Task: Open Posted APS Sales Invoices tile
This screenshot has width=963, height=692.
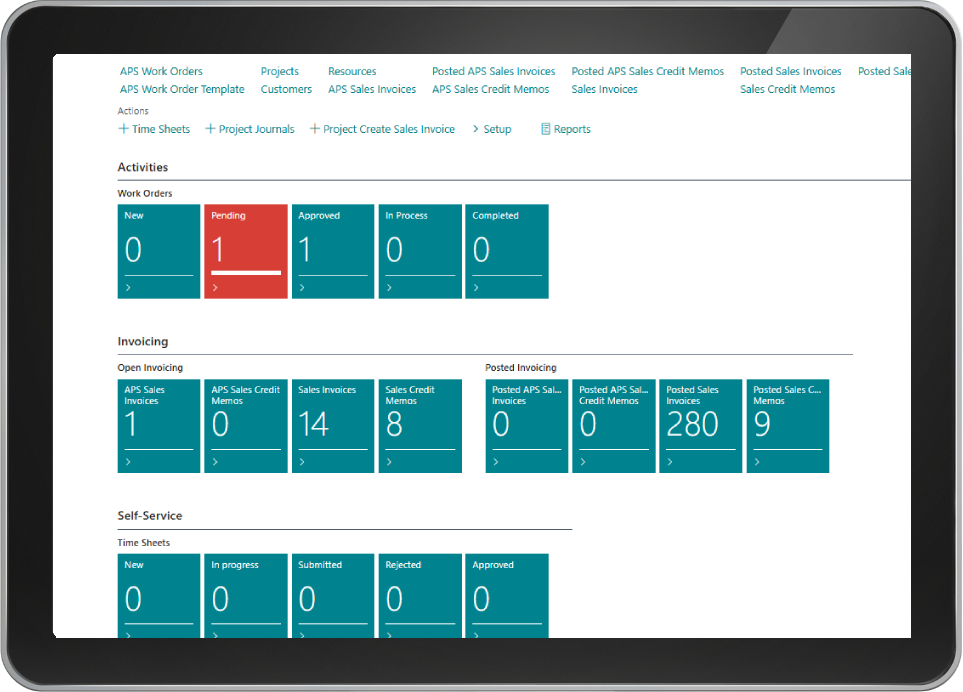Action: [526, 426]
